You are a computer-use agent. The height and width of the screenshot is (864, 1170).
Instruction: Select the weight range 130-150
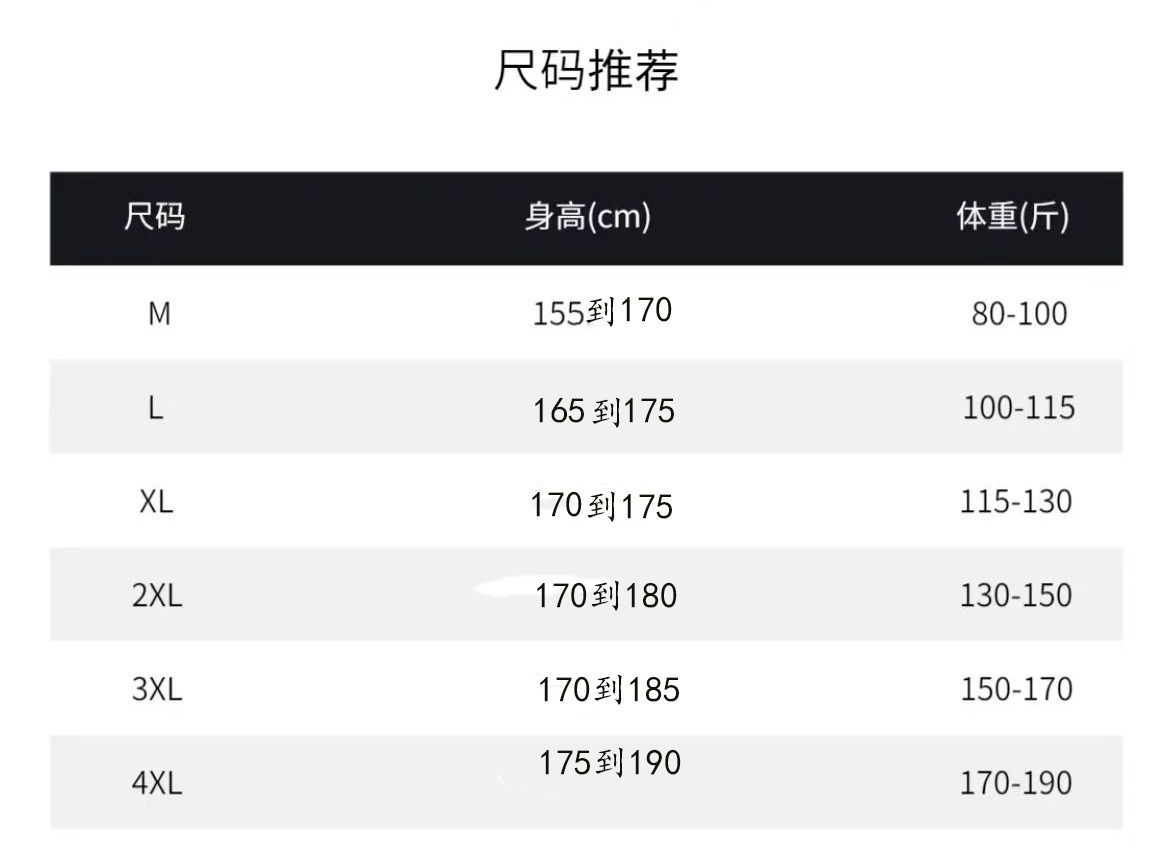point(1016,596)
